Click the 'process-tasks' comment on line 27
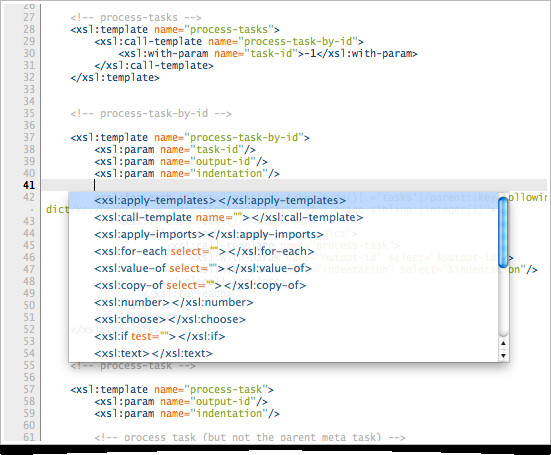The width and height of the screenshot is (551, 455). click(x=136, y=18)
